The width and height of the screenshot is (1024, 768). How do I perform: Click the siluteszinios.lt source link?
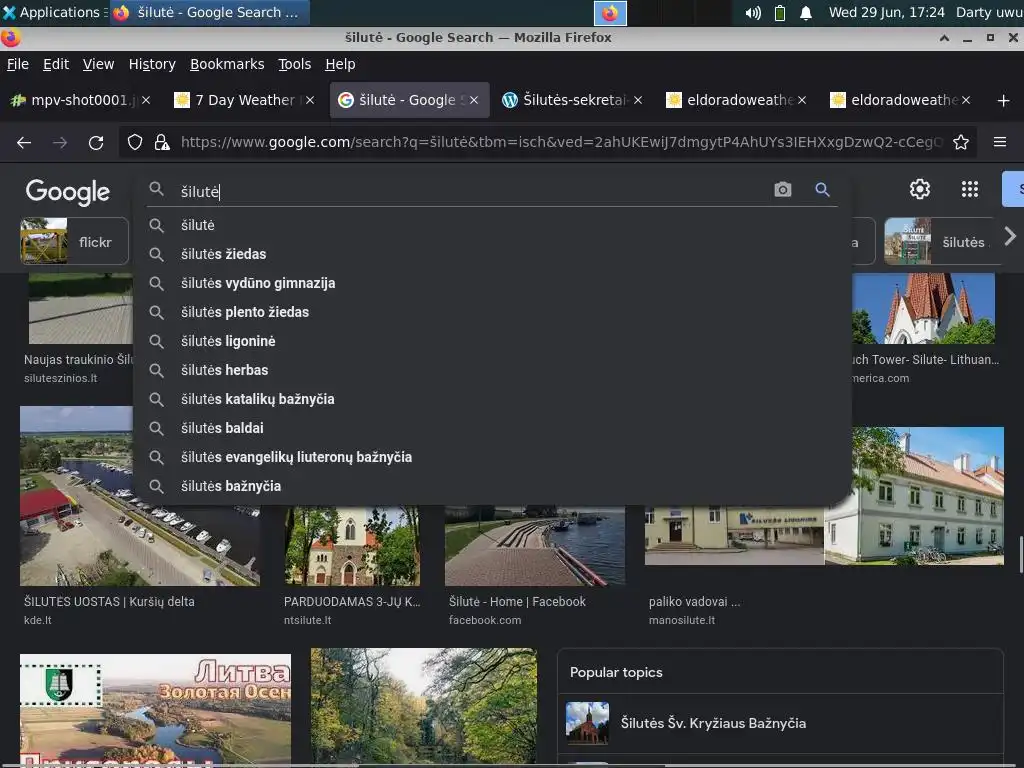[x=61, y=378]
